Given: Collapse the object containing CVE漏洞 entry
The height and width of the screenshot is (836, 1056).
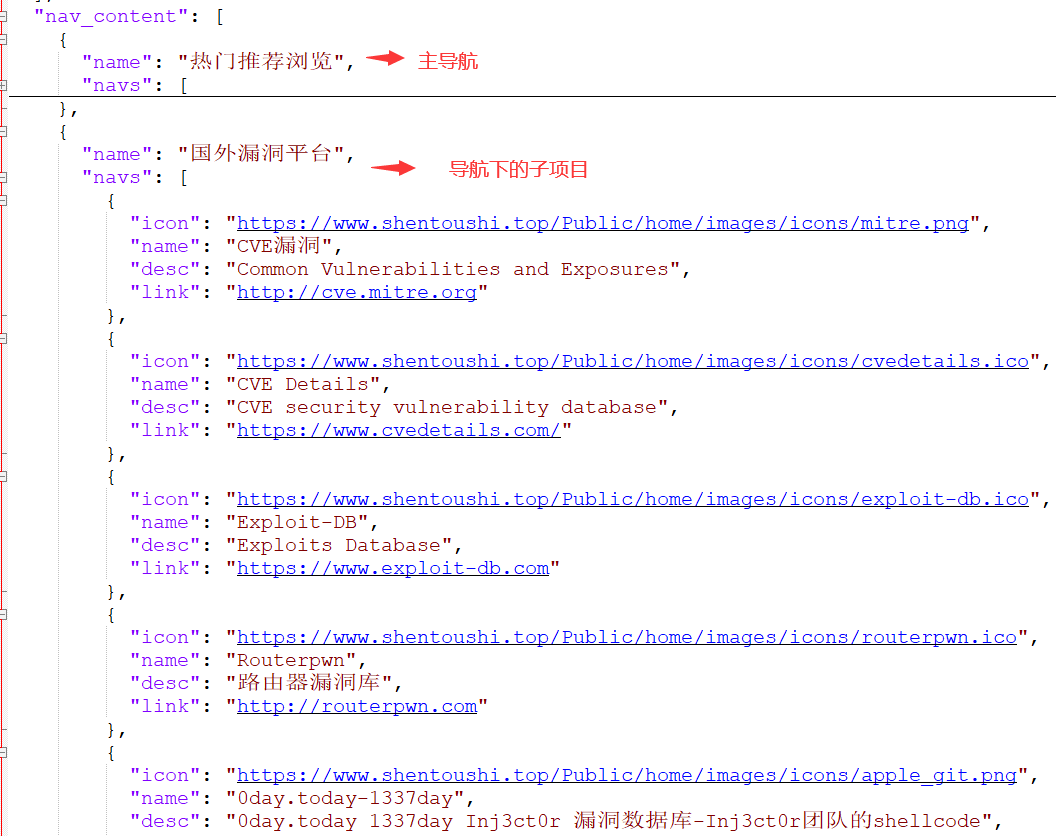Looking at the screenshot, I should (x=3, y=200).
